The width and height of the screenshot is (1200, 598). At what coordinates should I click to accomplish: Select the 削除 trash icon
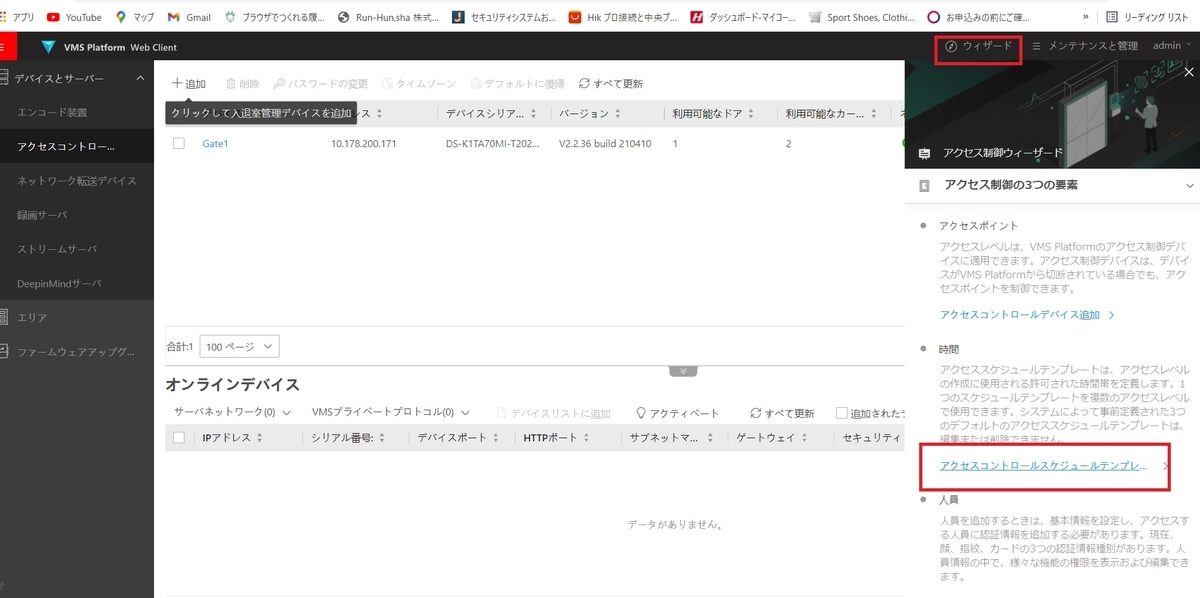click(232, 83)
